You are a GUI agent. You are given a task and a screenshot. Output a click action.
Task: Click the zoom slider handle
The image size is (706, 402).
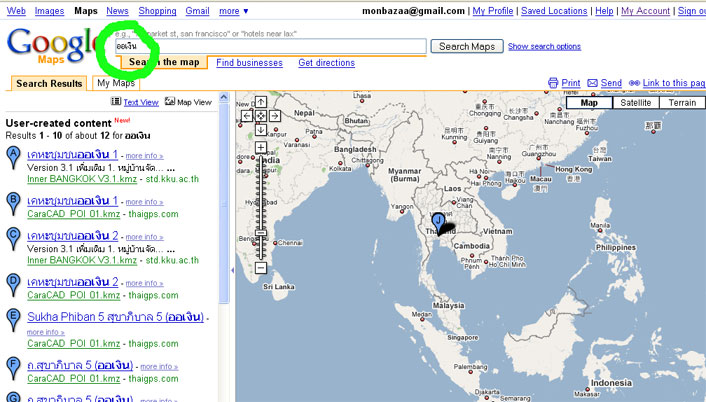[x=261, y=233]
